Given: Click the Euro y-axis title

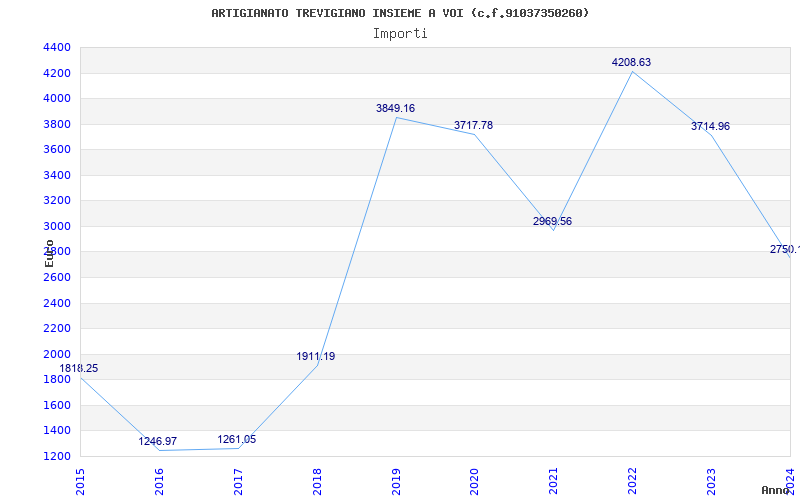Looking at the screenshot, I should [x=49, y=253].
